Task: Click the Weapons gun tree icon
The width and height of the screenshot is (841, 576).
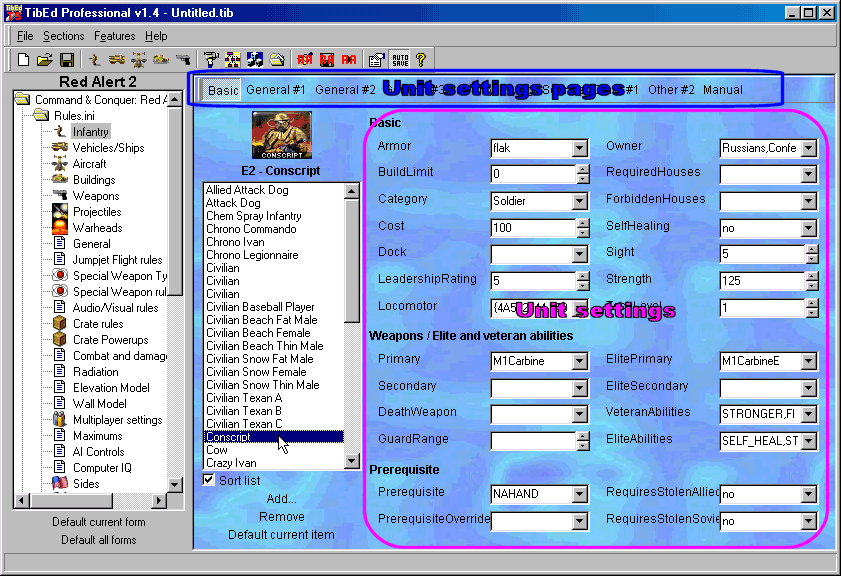Action: 60,195
